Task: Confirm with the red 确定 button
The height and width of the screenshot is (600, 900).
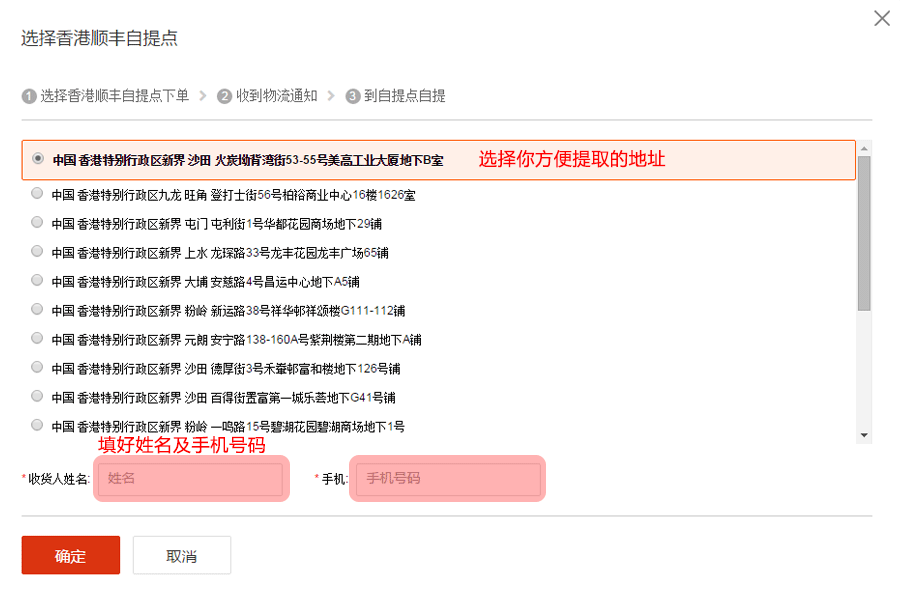Action: point(71,555)
